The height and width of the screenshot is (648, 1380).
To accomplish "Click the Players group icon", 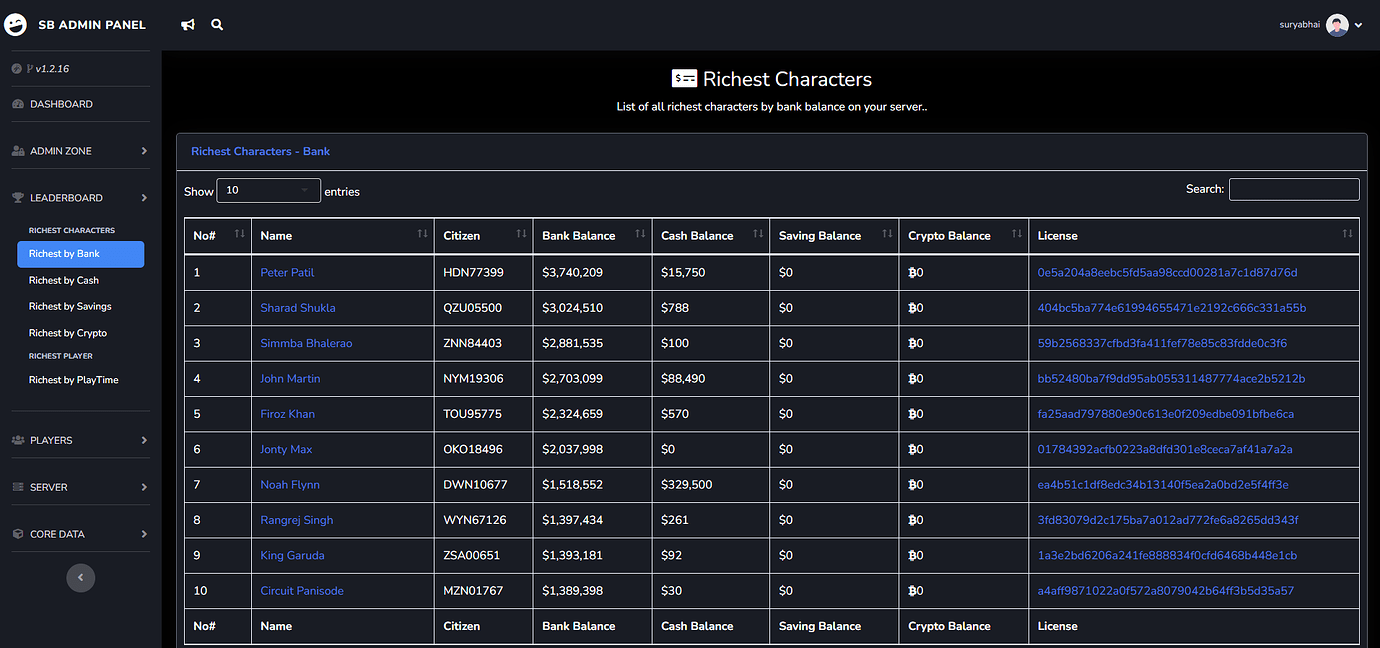I will click(18, 440).
